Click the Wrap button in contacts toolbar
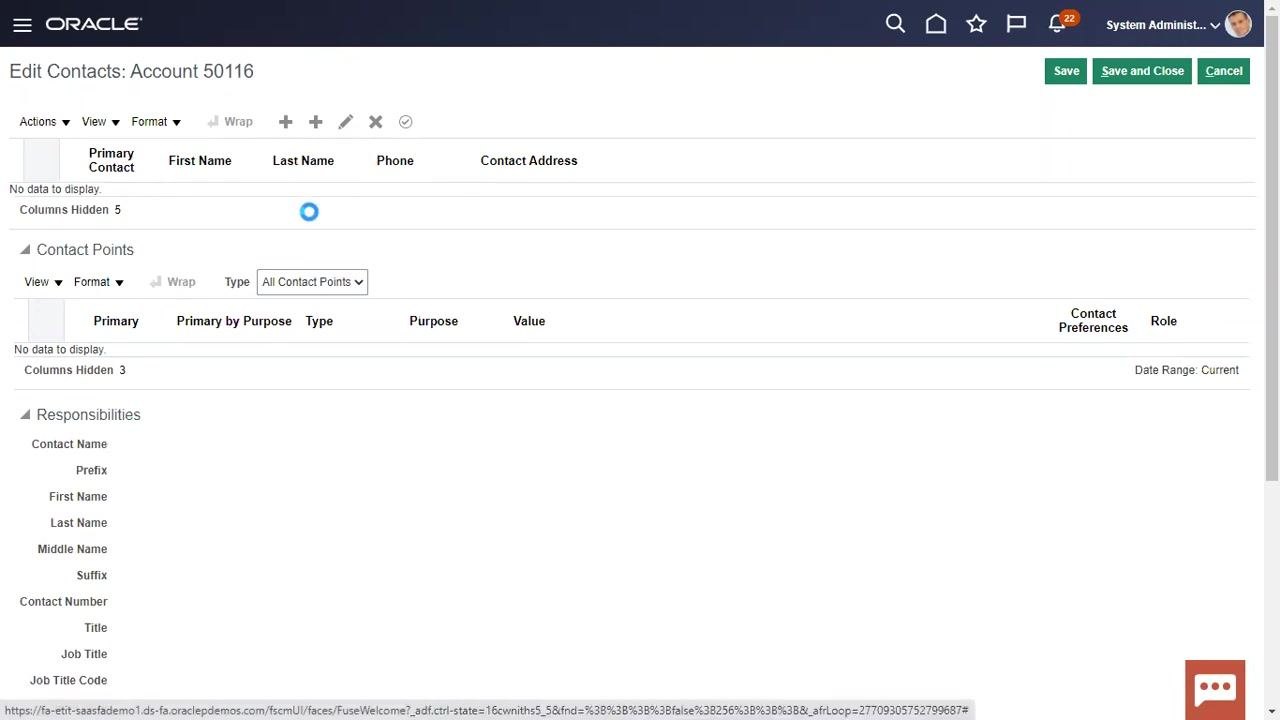Image resolution: width=1280 pixels, height=720 pixels. tap(230, 122)
